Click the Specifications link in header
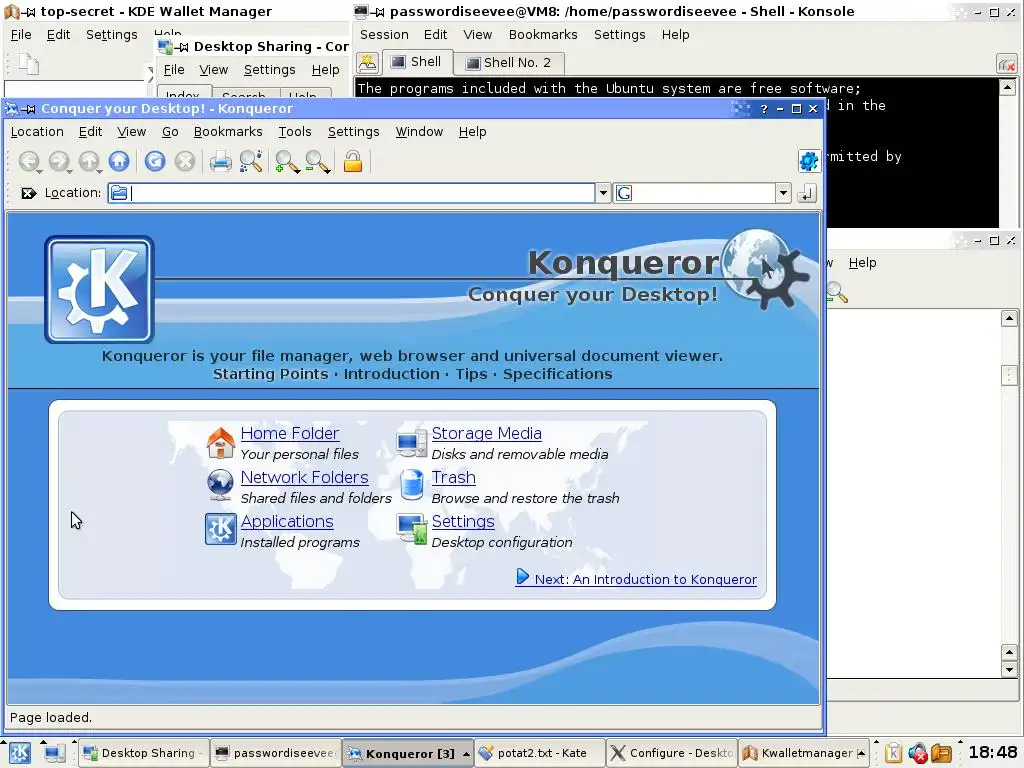The width and height of the screenshot is (1024, 768). (x=557, y=374)
